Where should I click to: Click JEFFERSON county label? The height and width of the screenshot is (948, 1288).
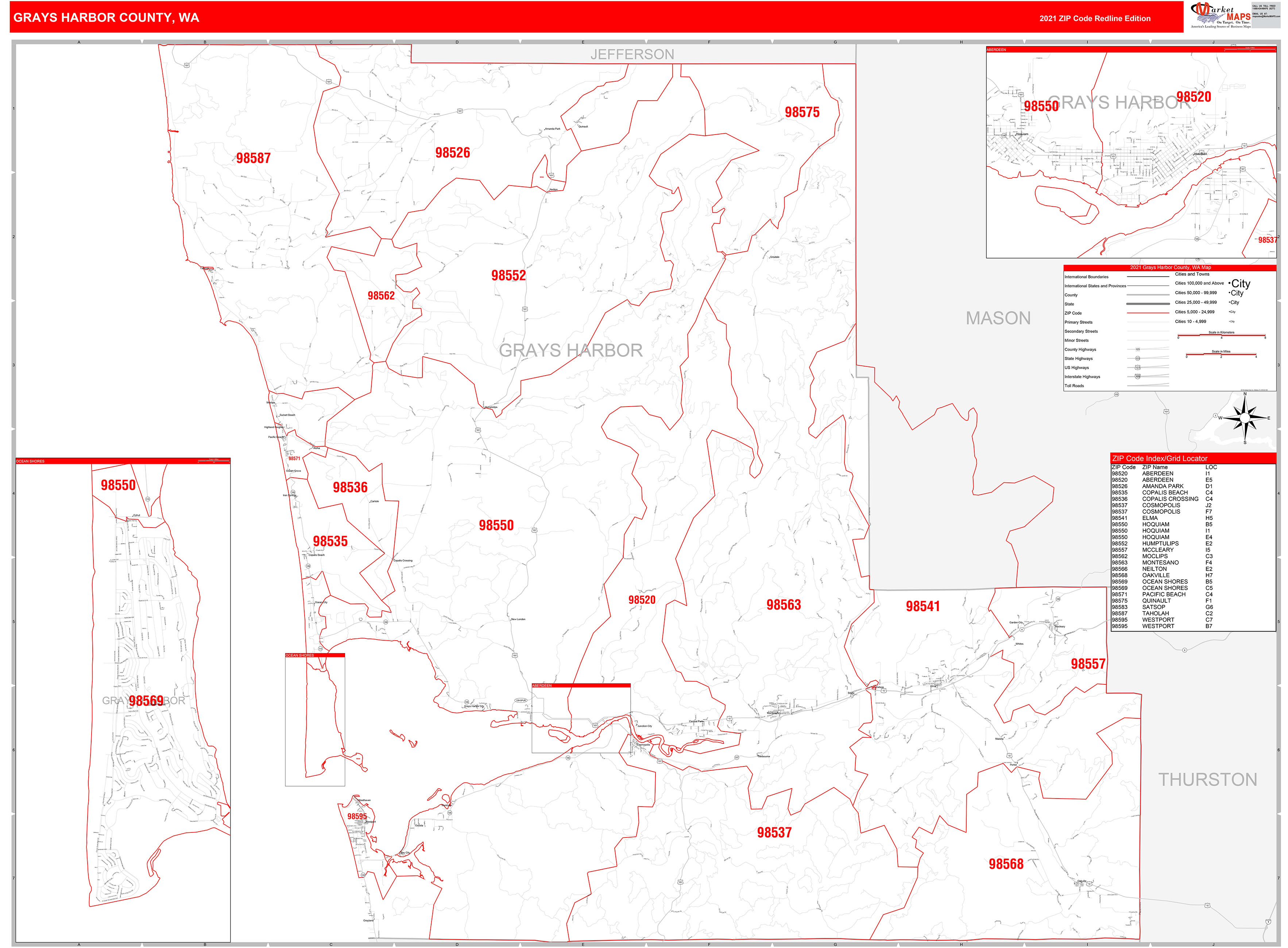pos(632,55)
